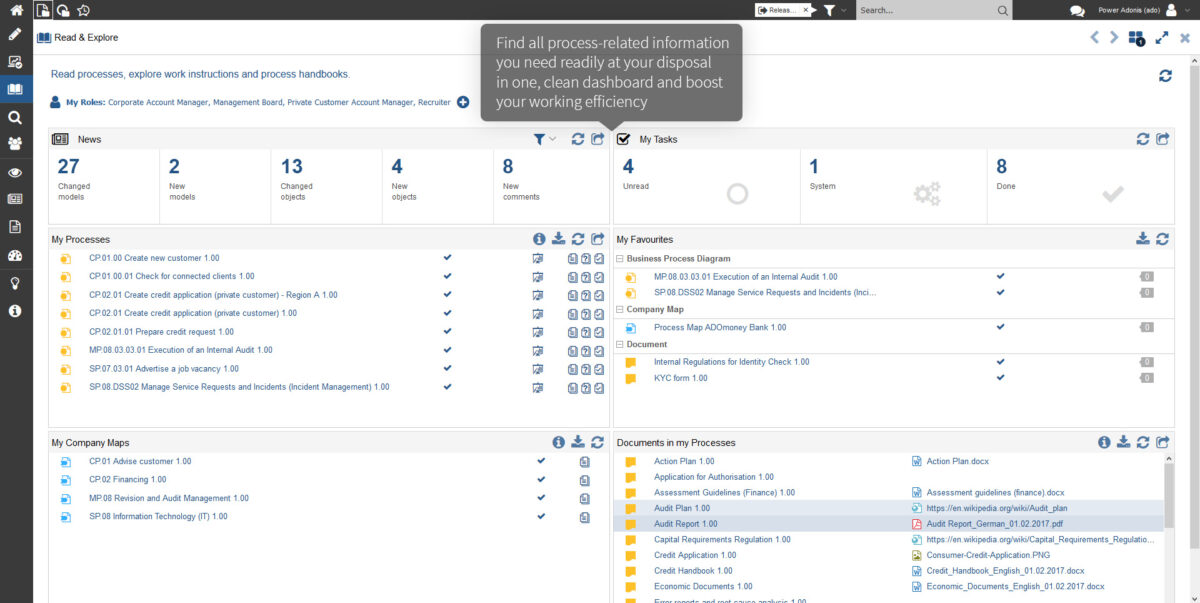This screenshot has height=603, width=1200.
Task: Open the top bar filter dropdown
Action: point(836,10)
